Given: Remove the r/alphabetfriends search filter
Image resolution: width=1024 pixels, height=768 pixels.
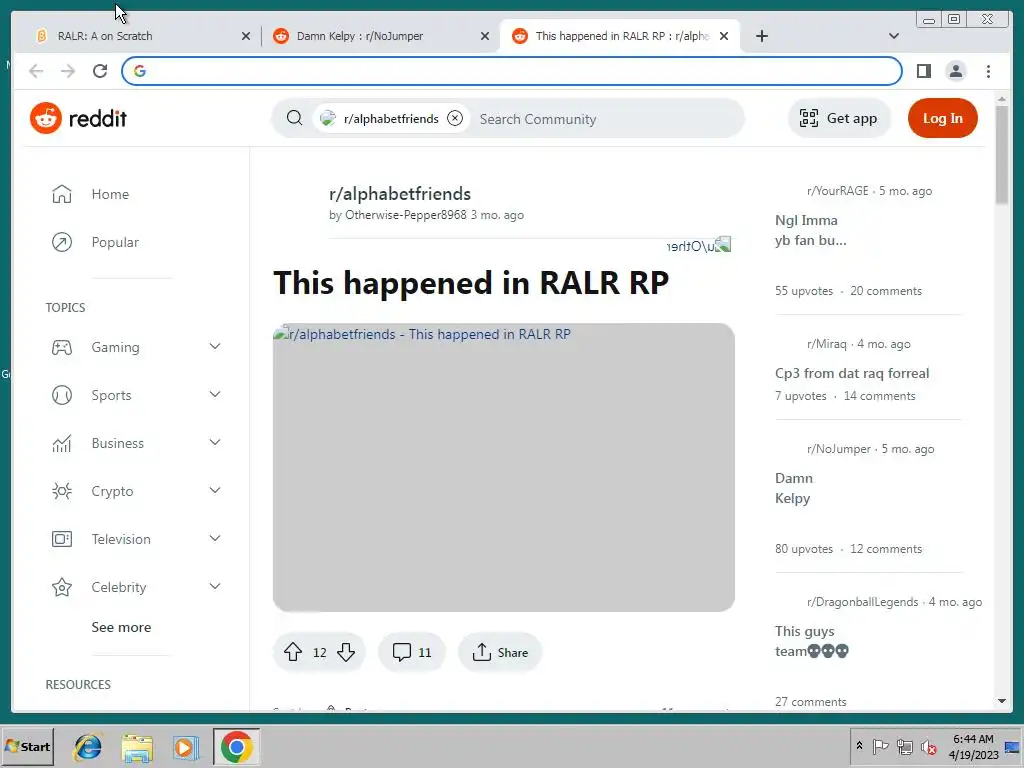Looking at the screenshot, I should click(x=455, y=118).
